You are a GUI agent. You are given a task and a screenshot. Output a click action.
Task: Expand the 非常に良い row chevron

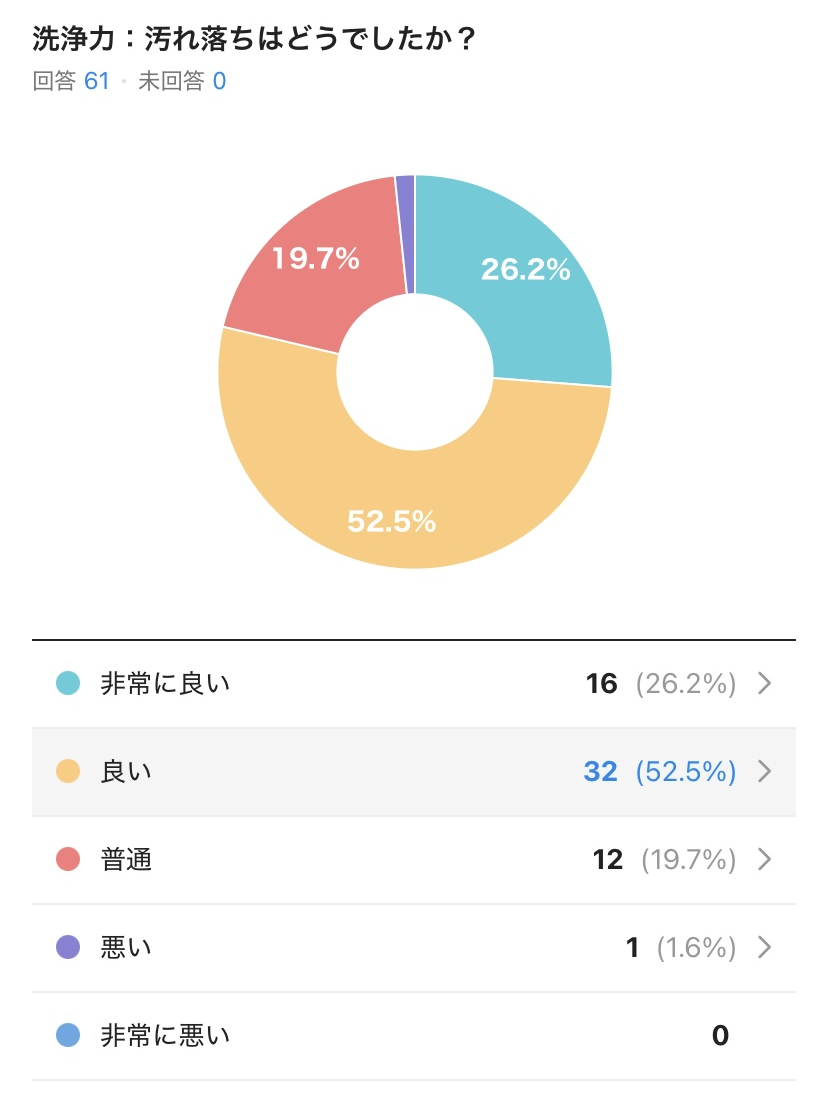(x=765, y=683)
